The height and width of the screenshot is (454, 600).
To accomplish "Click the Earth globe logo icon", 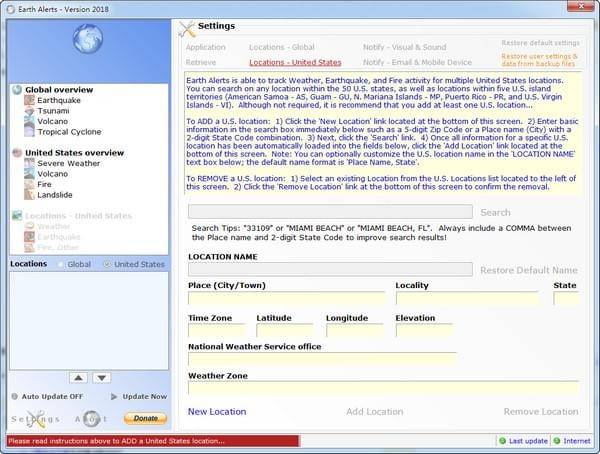I will point(88,40).
